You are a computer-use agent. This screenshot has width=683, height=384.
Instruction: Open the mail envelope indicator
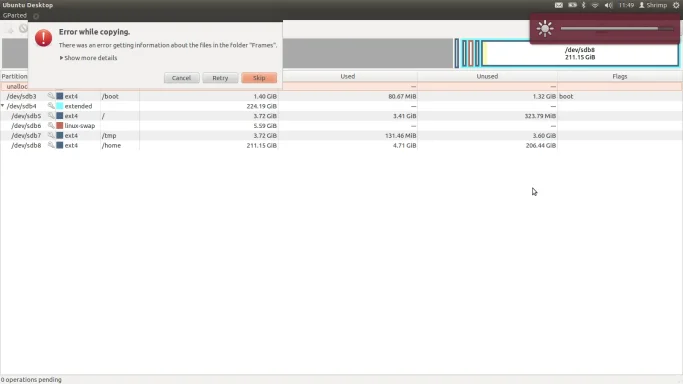tap(558, 5)
